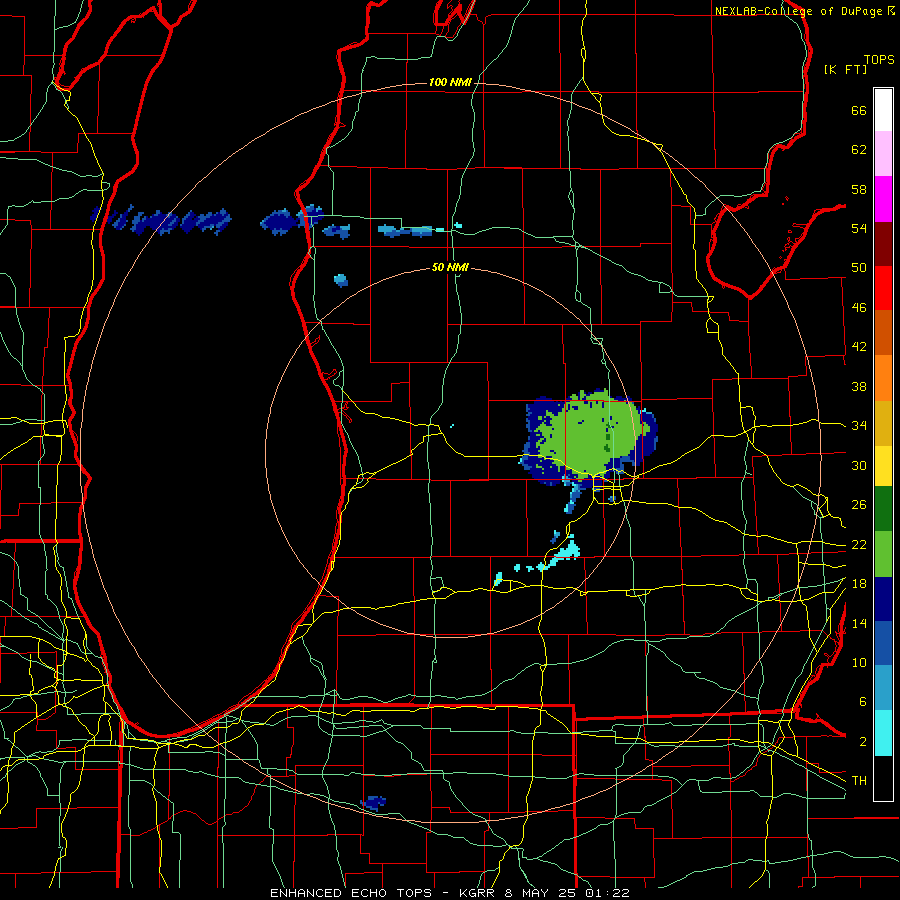Select the light pink legend swatch
This screenshot has height=900, width=900.
point(883,154)
